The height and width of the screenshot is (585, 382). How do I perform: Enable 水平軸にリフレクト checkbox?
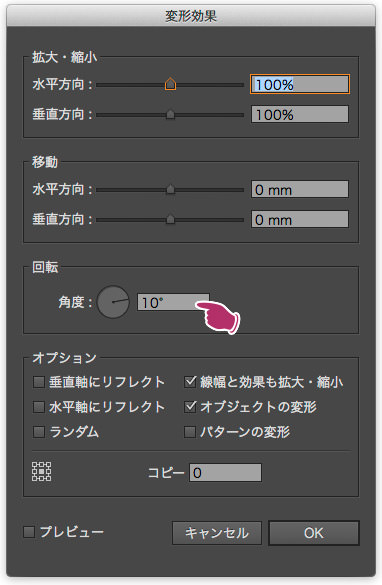pyautogui.click(x=39, y=407)
